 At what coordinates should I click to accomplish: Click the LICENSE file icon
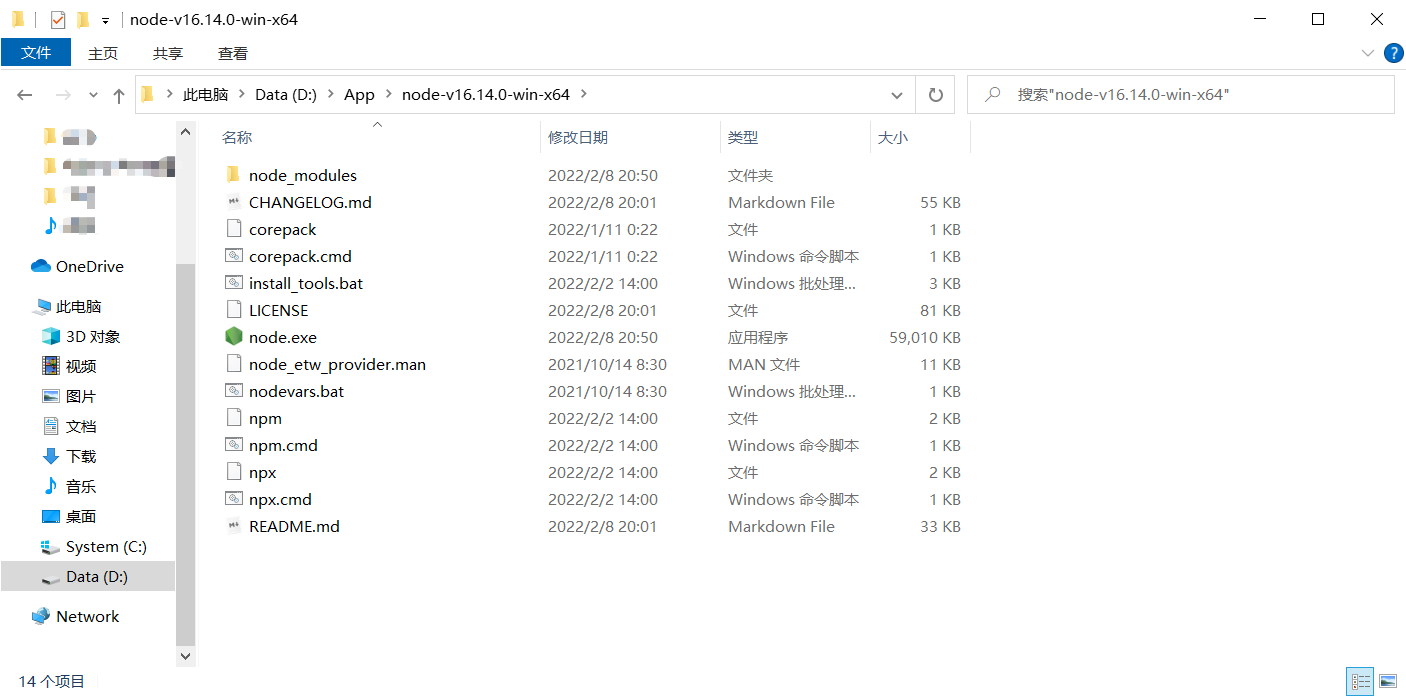[x=233, y=310]
